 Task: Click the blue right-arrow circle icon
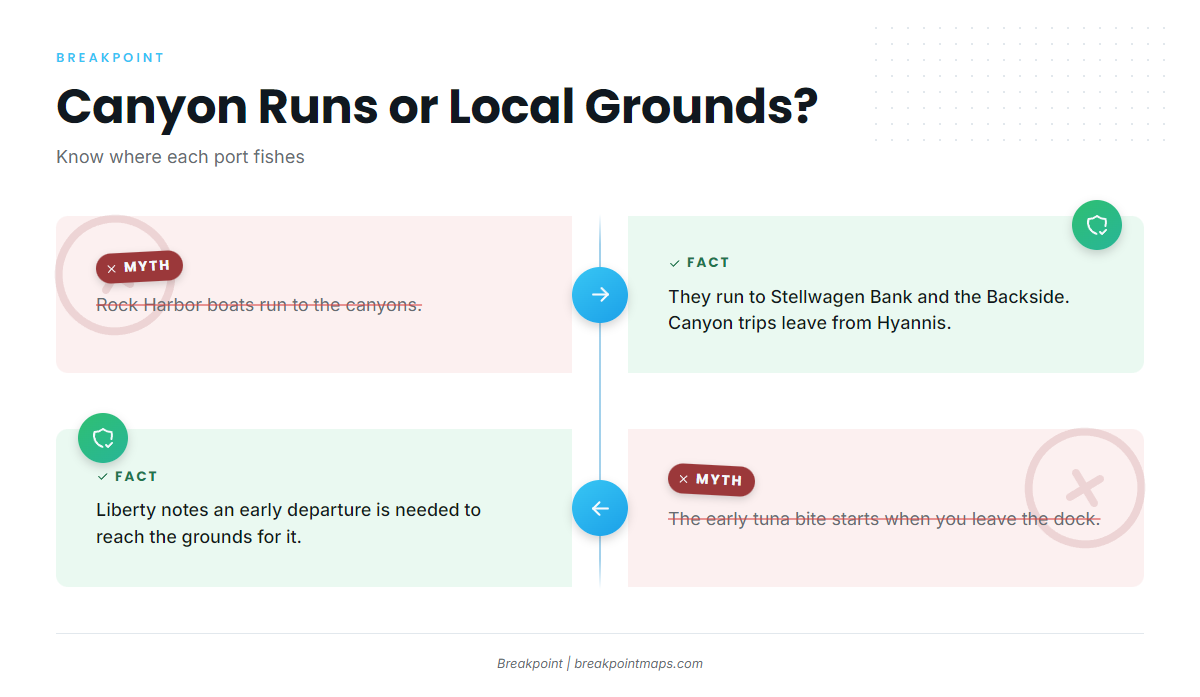[600, 295]
